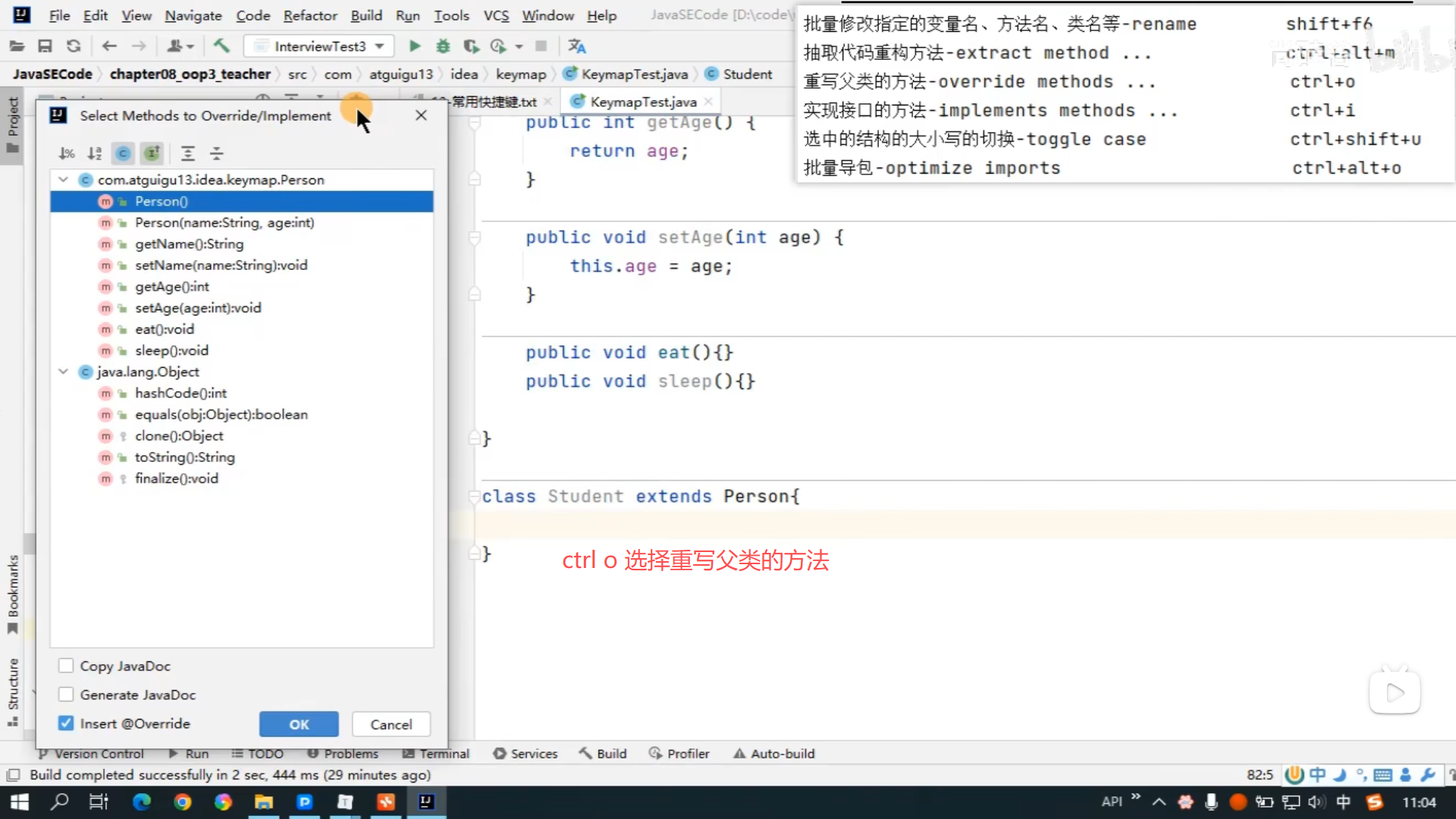Open the Refactor menu
This screenshot has height=819, width=1456.
(x=309, y=15)
